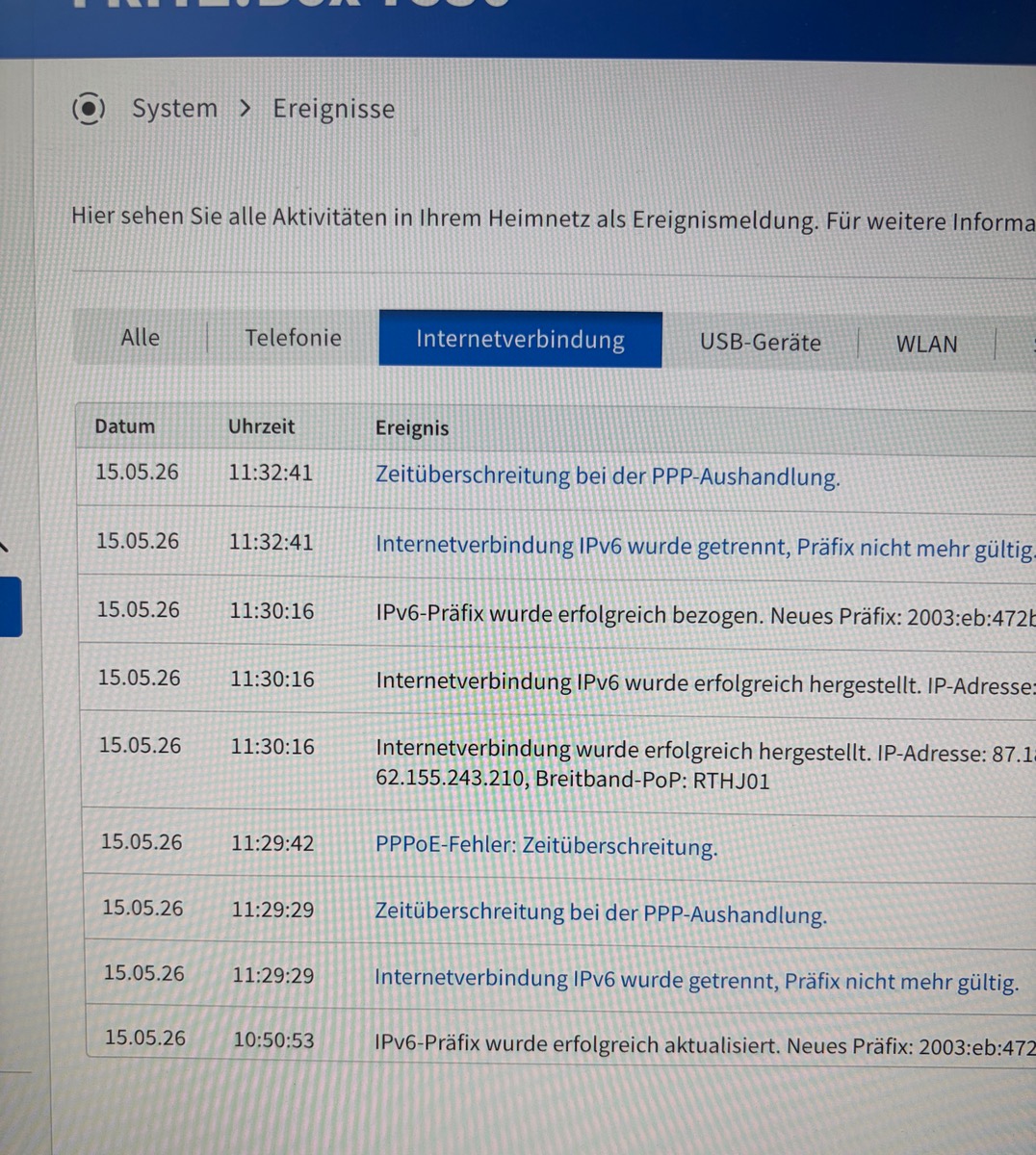Open the WLAN tab

[926, 345]
